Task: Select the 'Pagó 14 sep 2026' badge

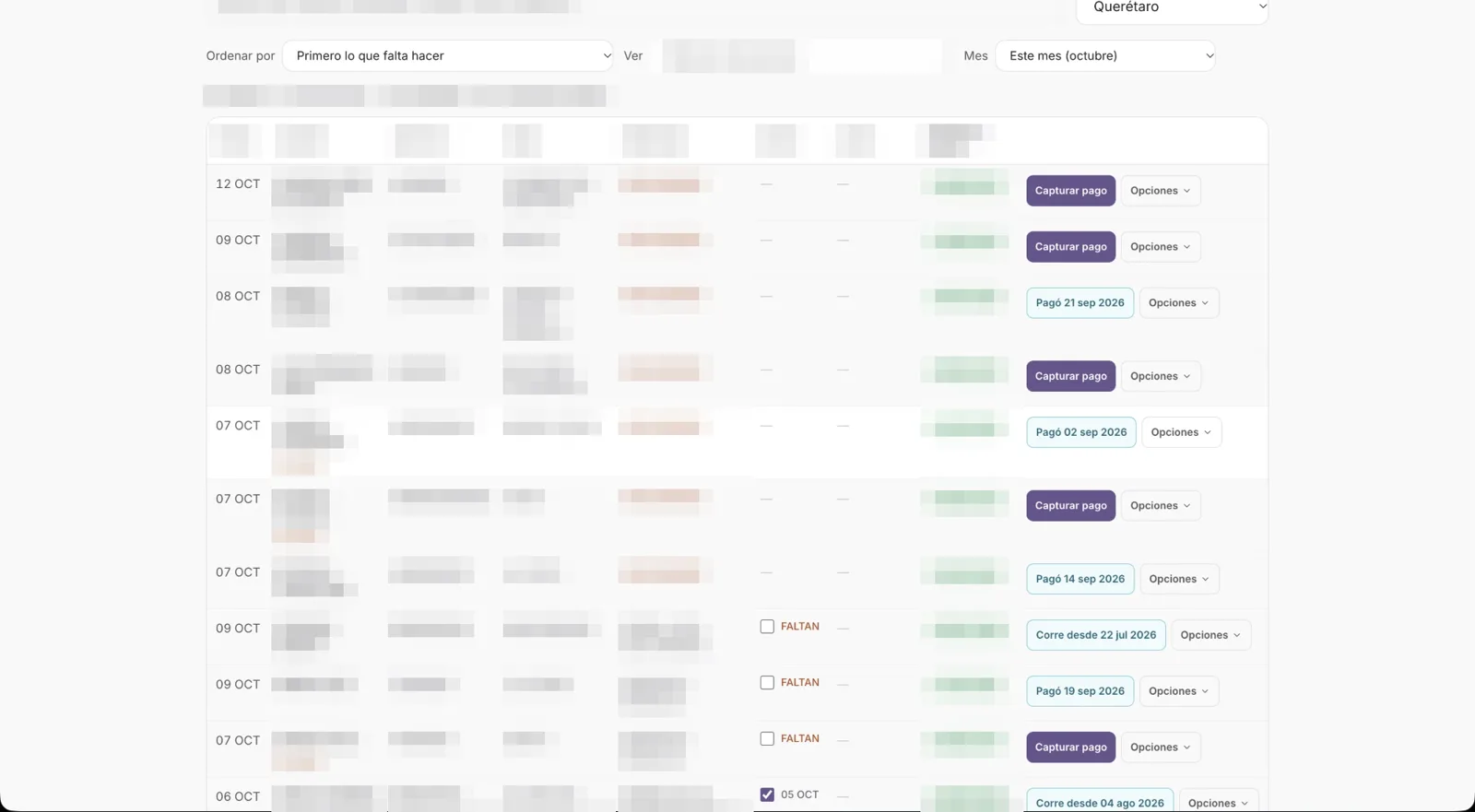Action: click(1080, 579)
